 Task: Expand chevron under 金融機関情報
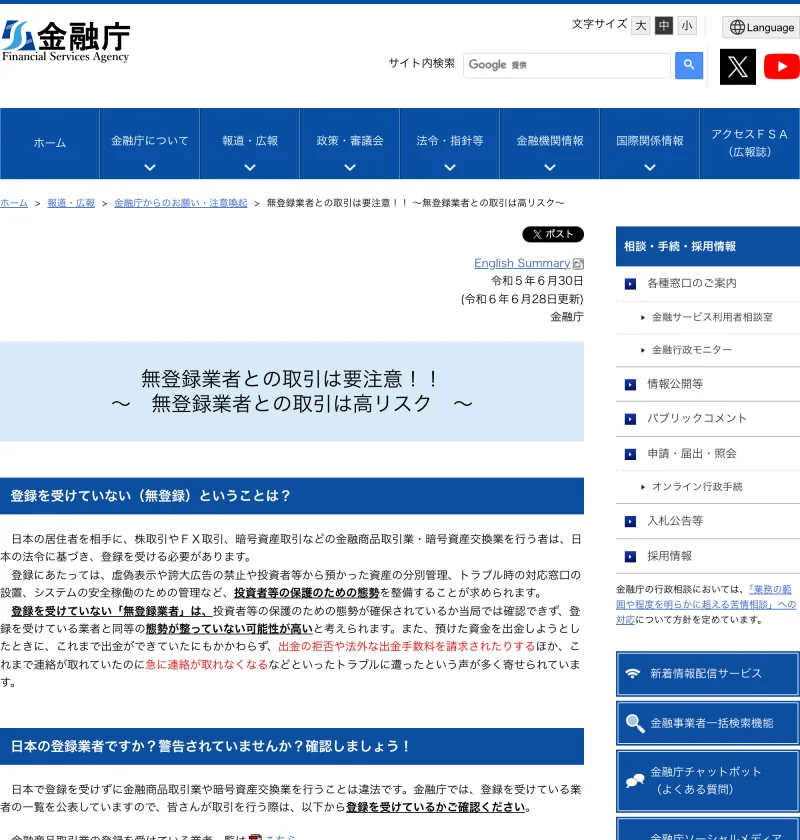coord(550,167)
